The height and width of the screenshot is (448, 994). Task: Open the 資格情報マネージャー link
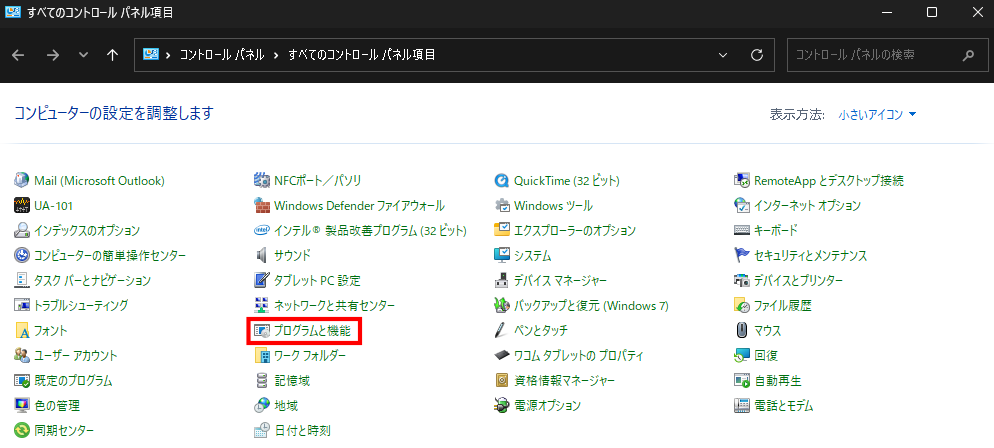coord(564,381)
